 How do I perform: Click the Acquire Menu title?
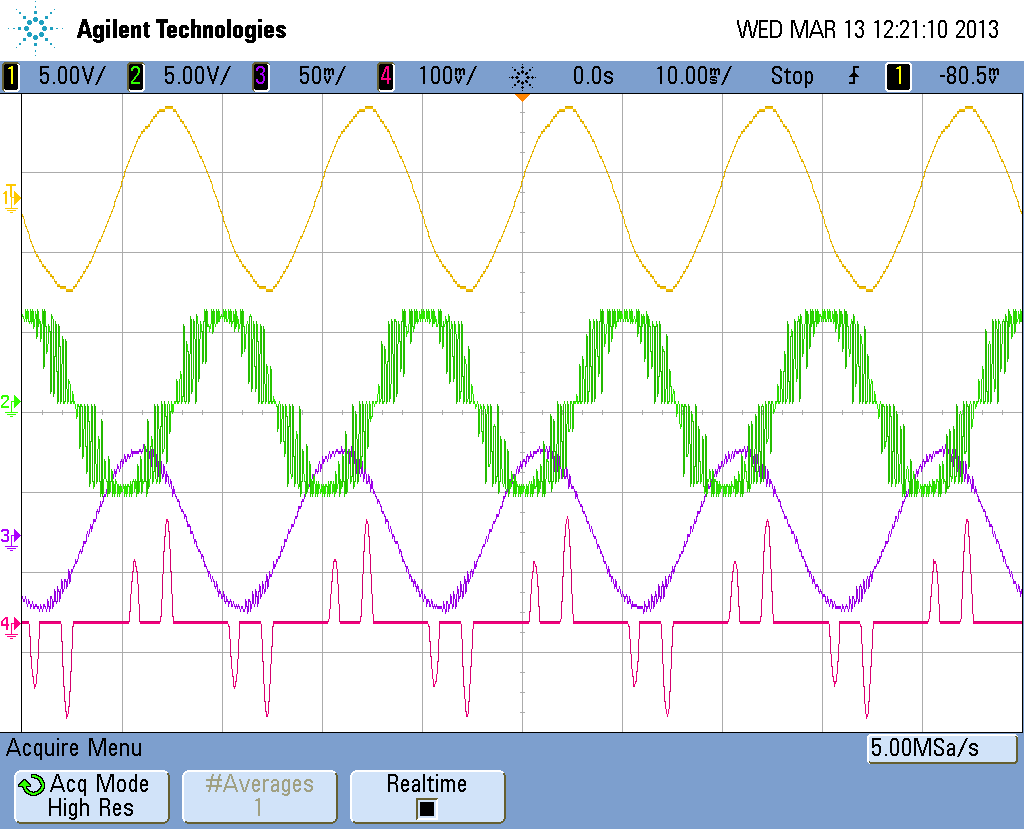pyautogui.click(x=74, y=747)
